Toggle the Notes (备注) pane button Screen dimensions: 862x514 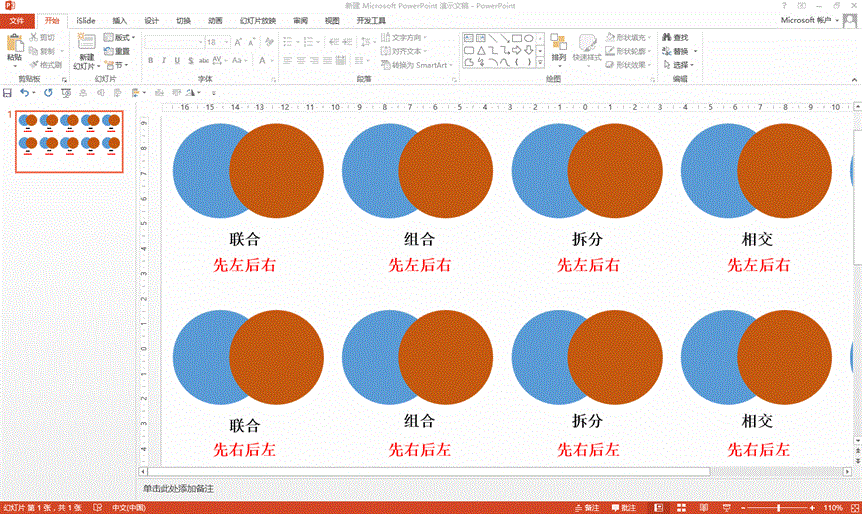tap(588, 507)
